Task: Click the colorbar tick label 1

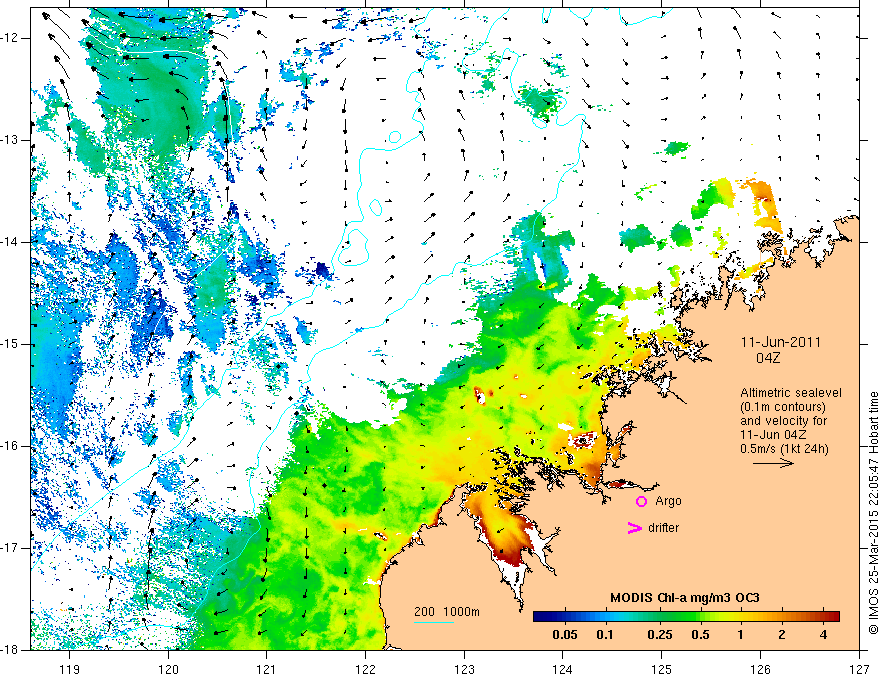Action: [x=741, y=635]
